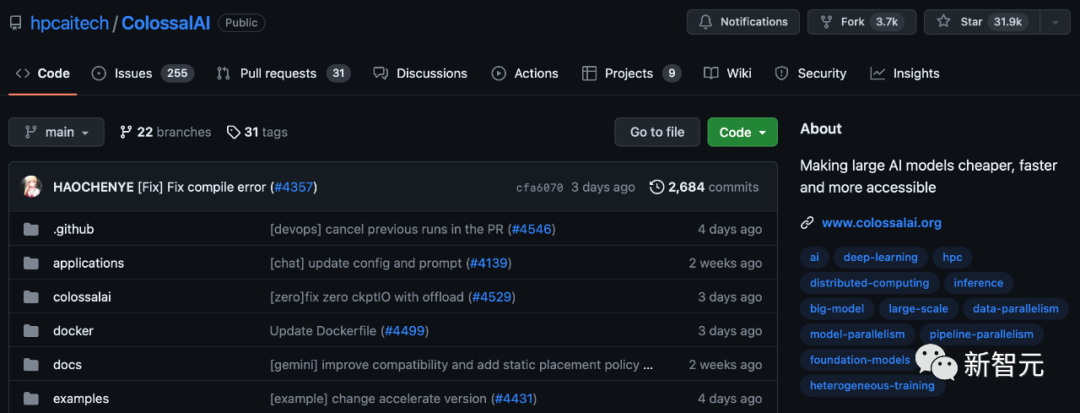Click the link chain icon beside website
This screenshot has height=413, width=1080.
click(x=807, y=223)
